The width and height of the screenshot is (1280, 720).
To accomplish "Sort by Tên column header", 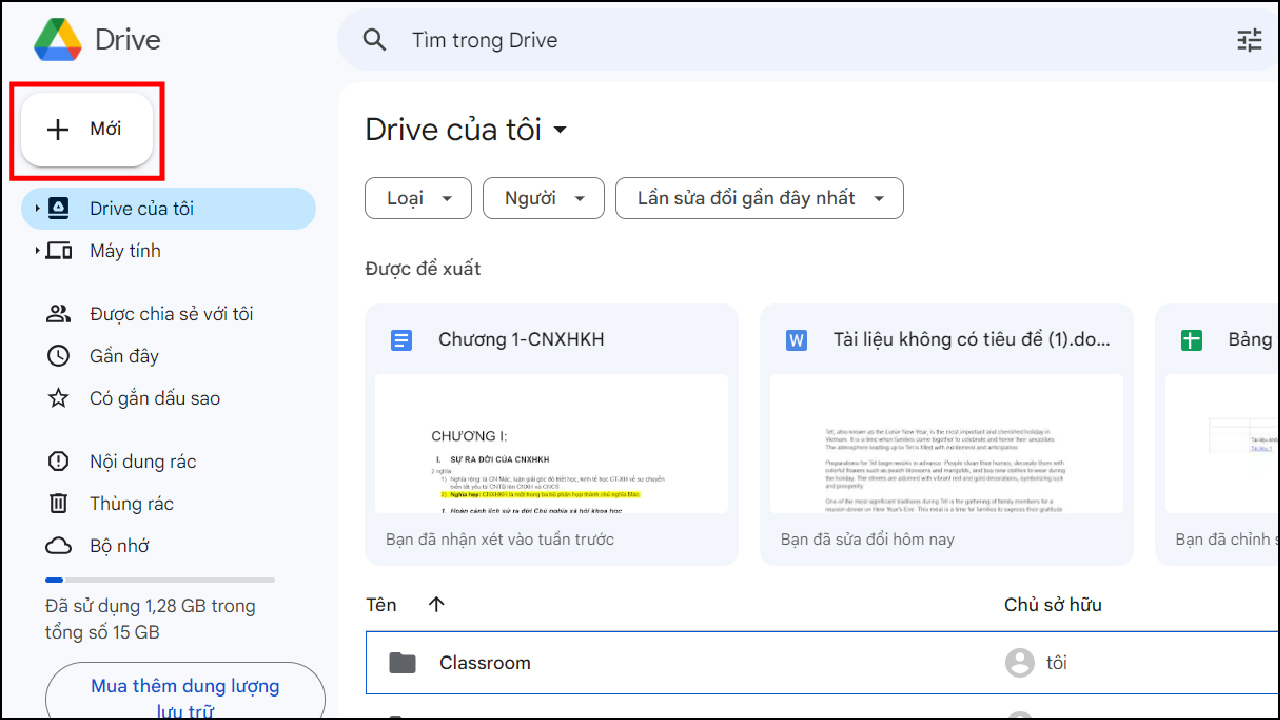I will click(381, 604).
